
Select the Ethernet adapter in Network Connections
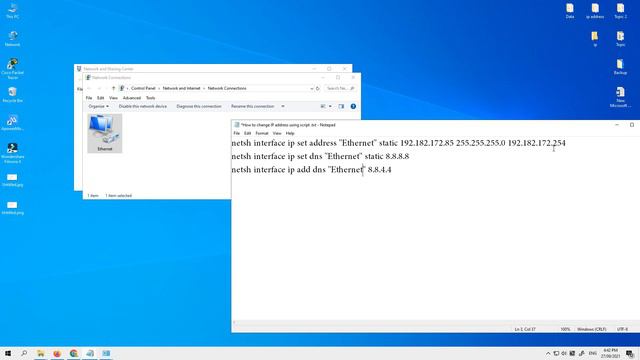(104, 133)
